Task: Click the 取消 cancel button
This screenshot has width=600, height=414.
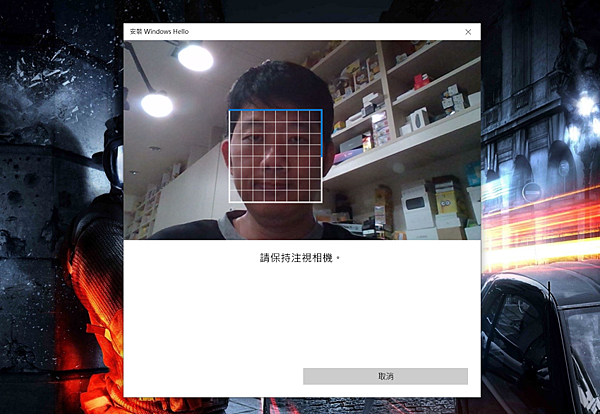Action: click(x=385, y=376)
